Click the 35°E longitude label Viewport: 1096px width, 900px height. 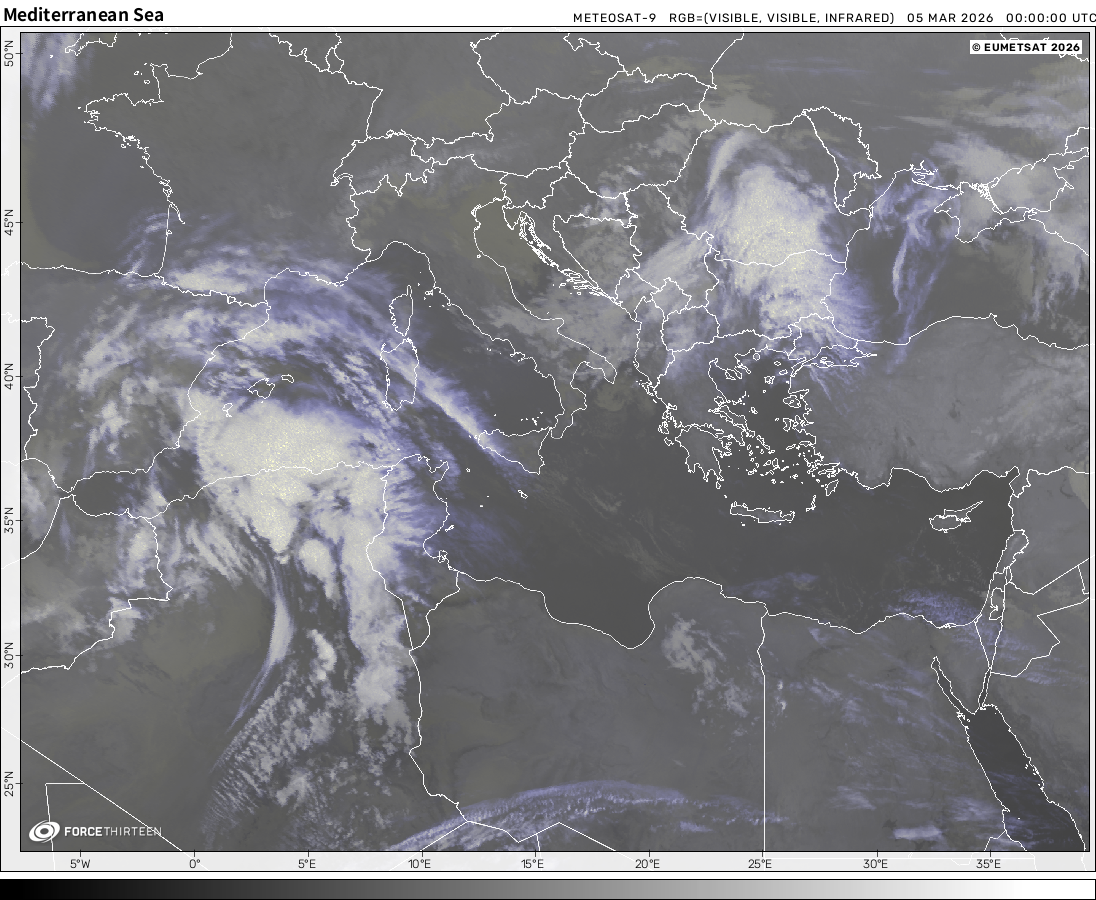(988, 864)
